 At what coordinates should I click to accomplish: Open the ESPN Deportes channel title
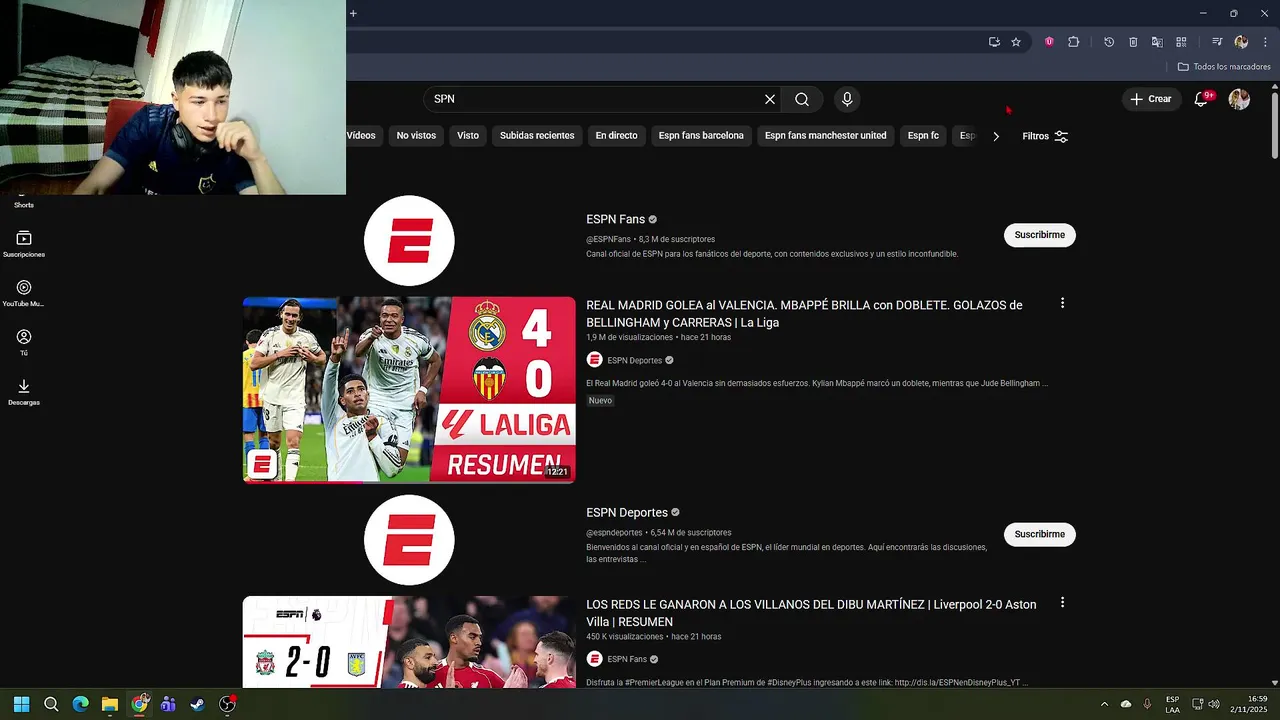[x=627, y=513]
